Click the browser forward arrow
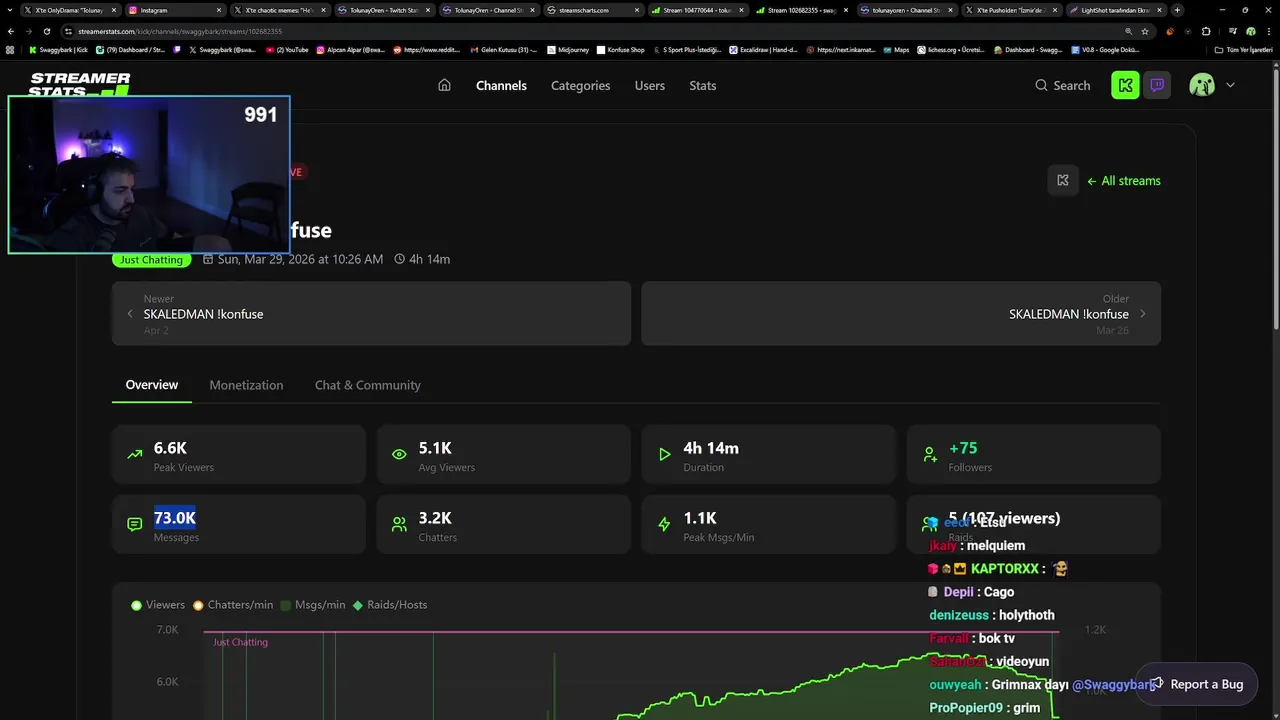The width and height of the screenshot is (1280, 720). [x=28, y=31]
